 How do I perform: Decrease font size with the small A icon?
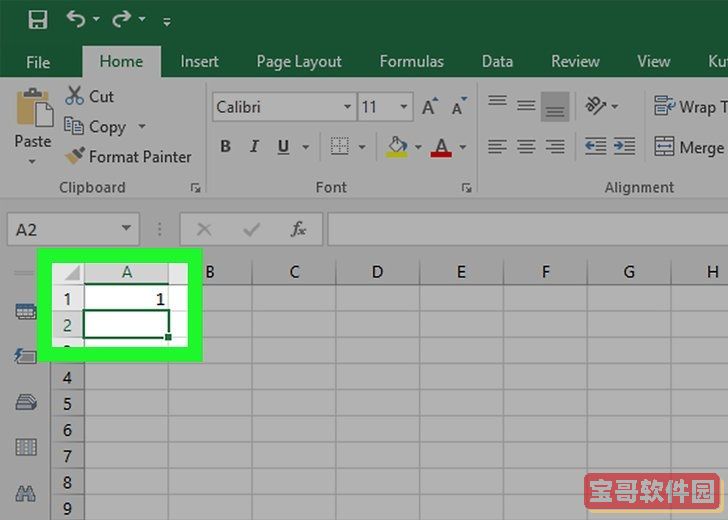point(459,107)
